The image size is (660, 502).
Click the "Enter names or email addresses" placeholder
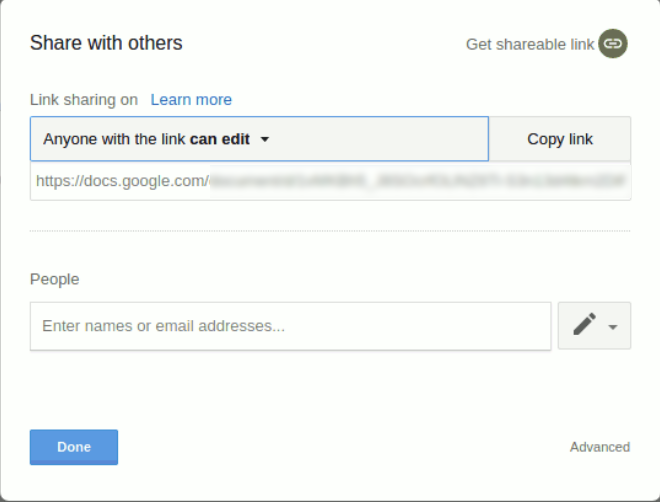[x=163, y=326]
